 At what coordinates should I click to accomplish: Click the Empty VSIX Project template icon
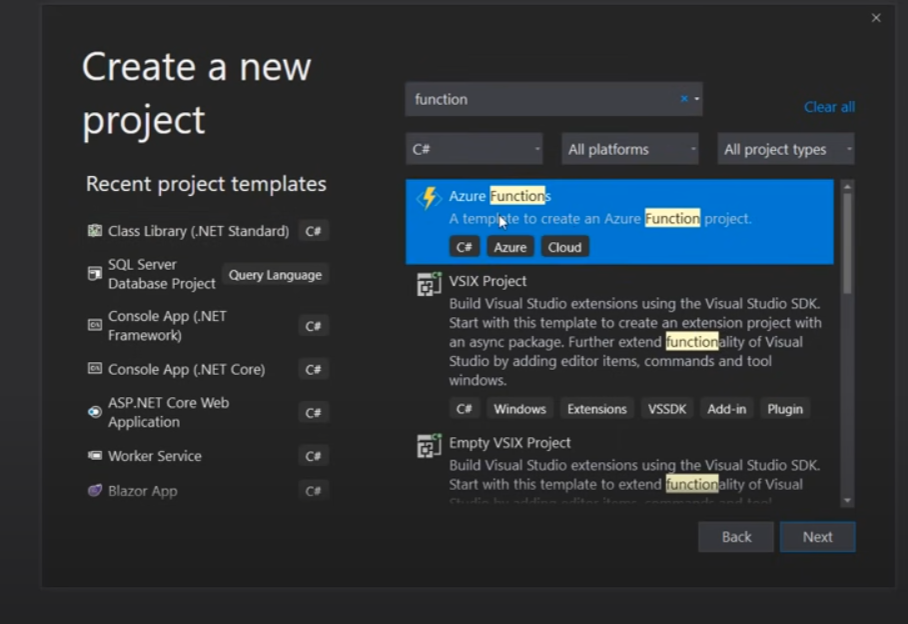coord(429,446)
